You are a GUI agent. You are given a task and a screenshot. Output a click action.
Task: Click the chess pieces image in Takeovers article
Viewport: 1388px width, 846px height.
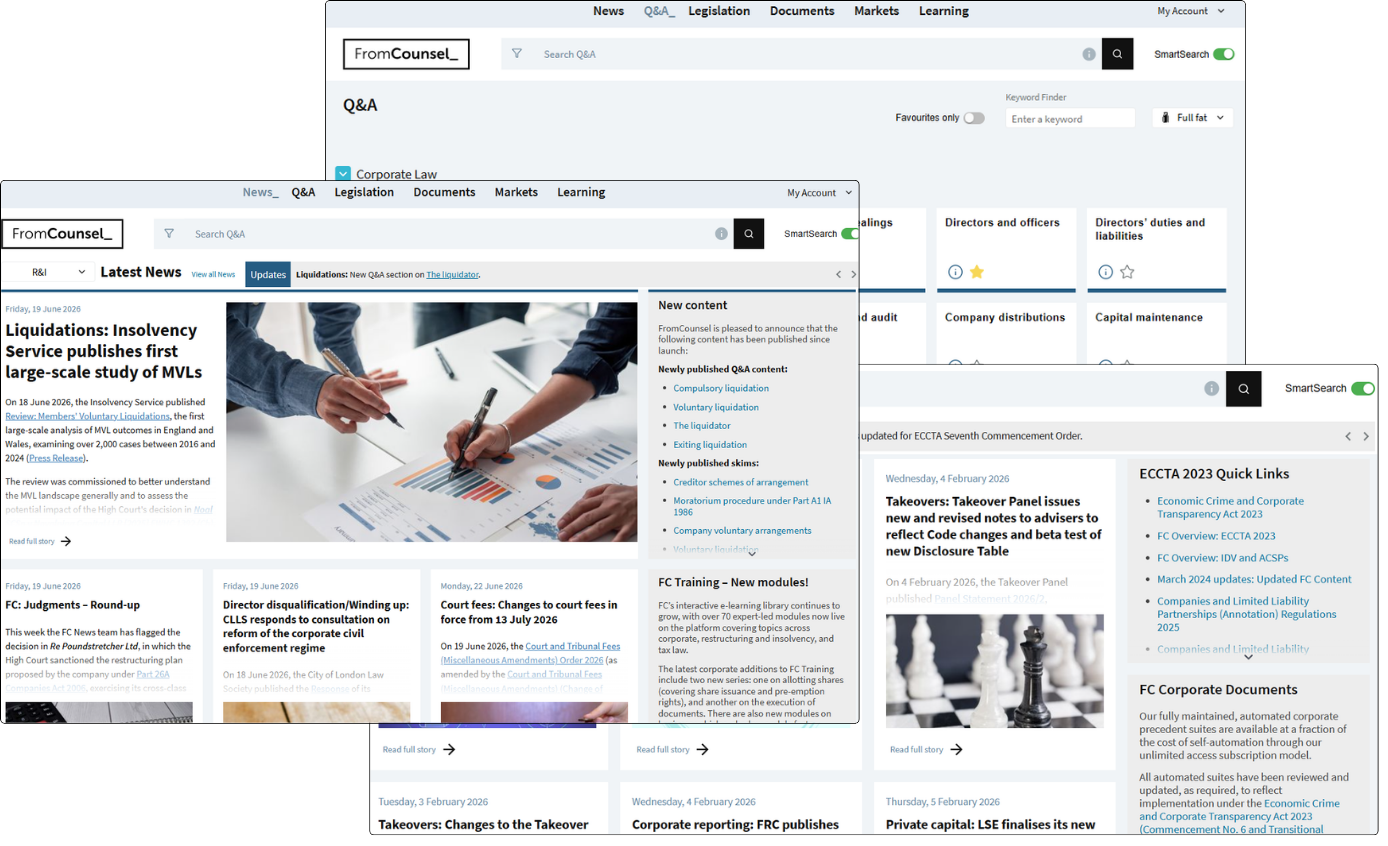(995, 670)
